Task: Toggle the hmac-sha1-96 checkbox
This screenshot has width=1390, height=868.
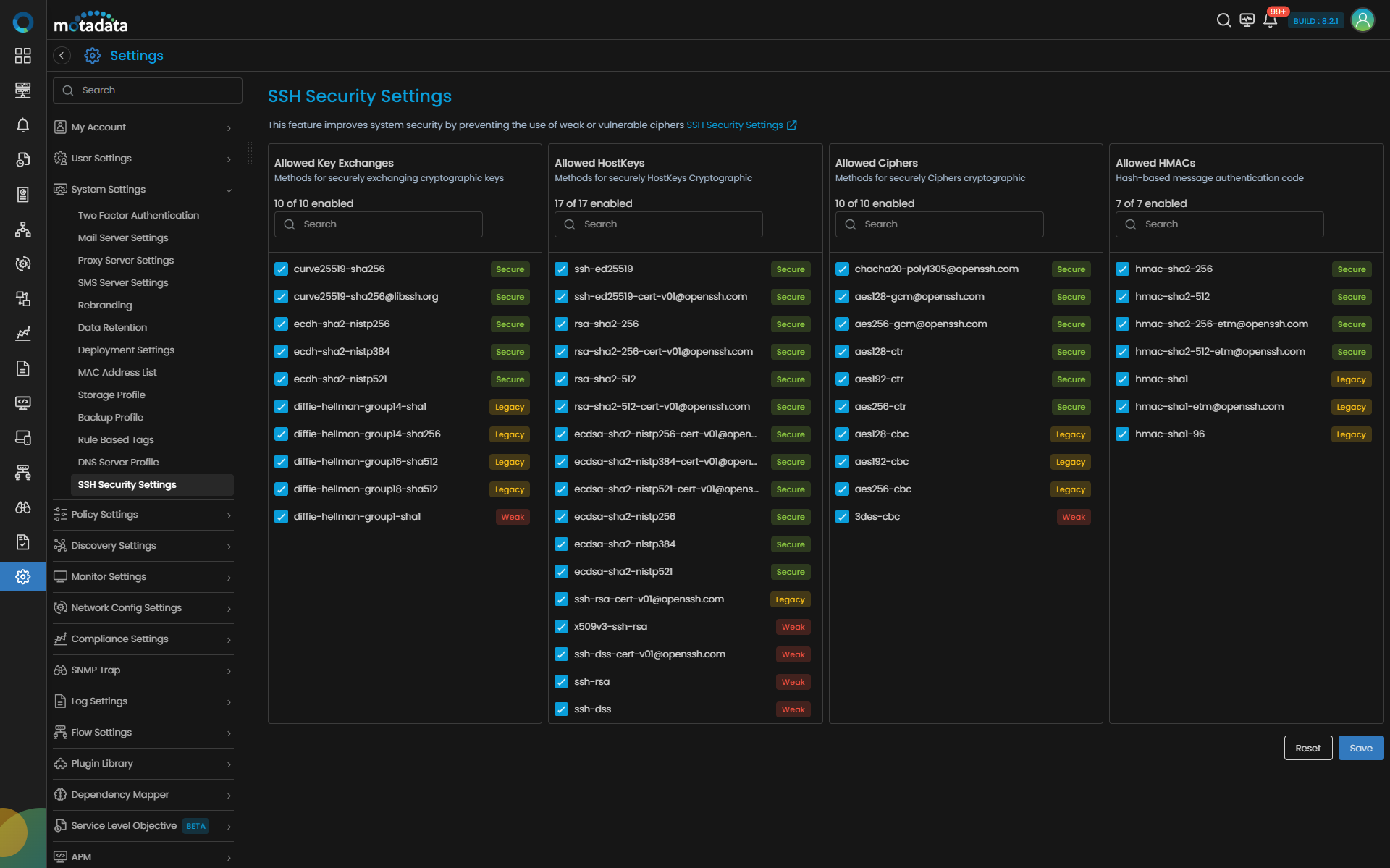Action: point(1122,434)
